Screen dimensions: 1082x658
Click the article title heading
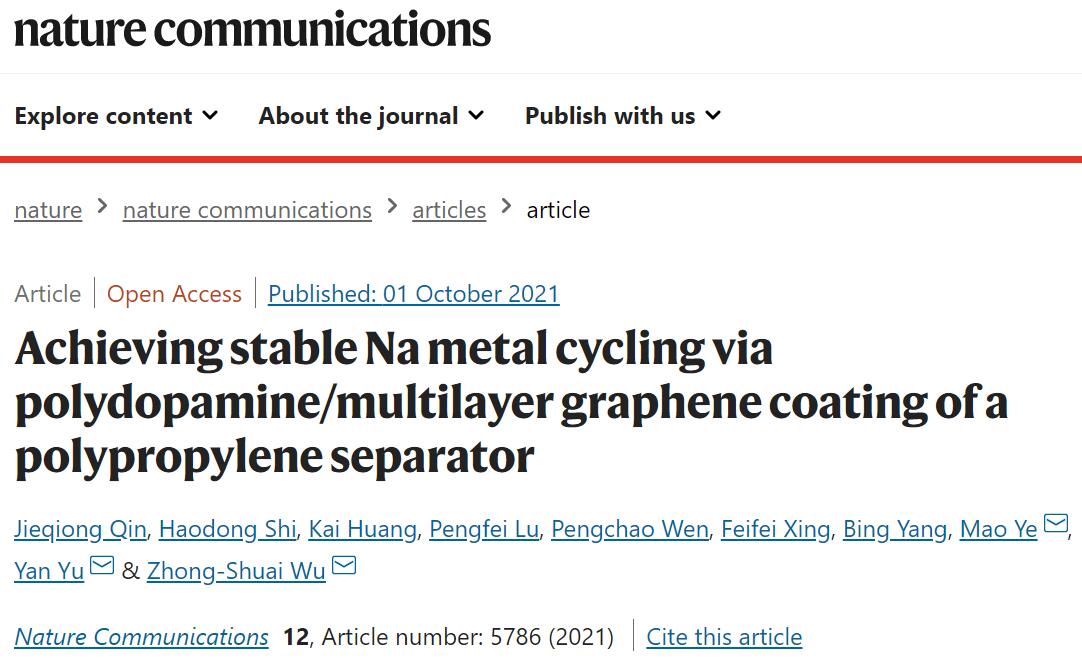(x=510, y=403)
